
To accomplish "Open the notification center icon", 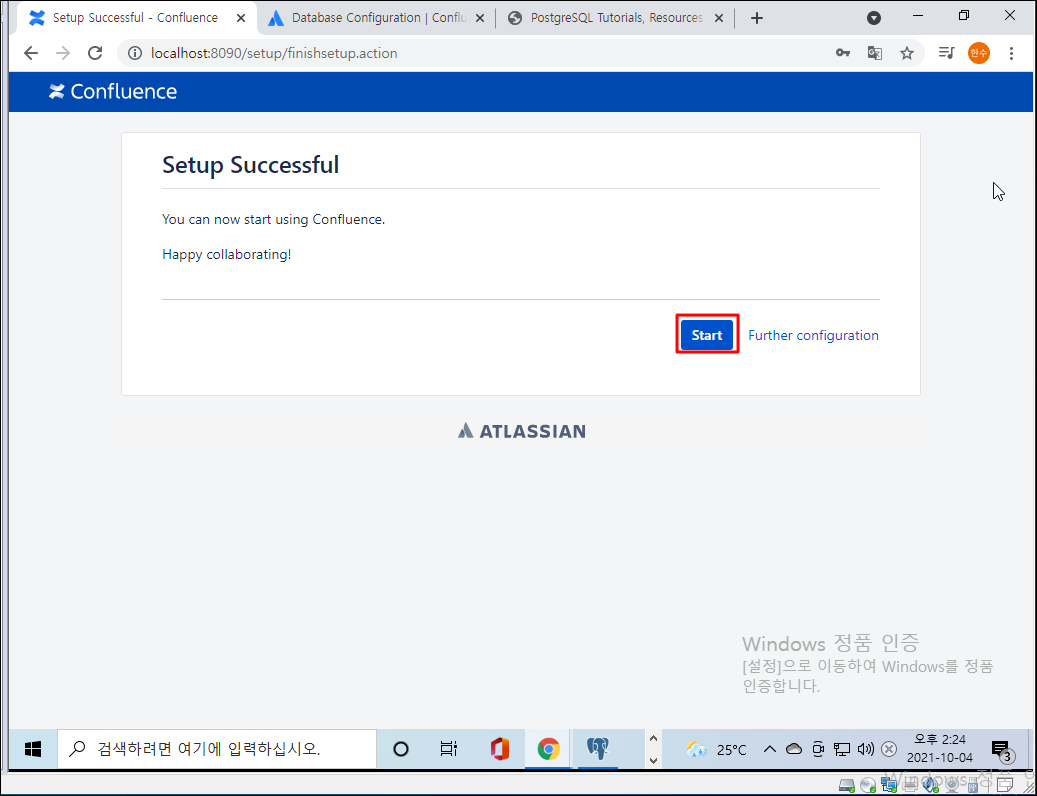I will click(1002, 750).
